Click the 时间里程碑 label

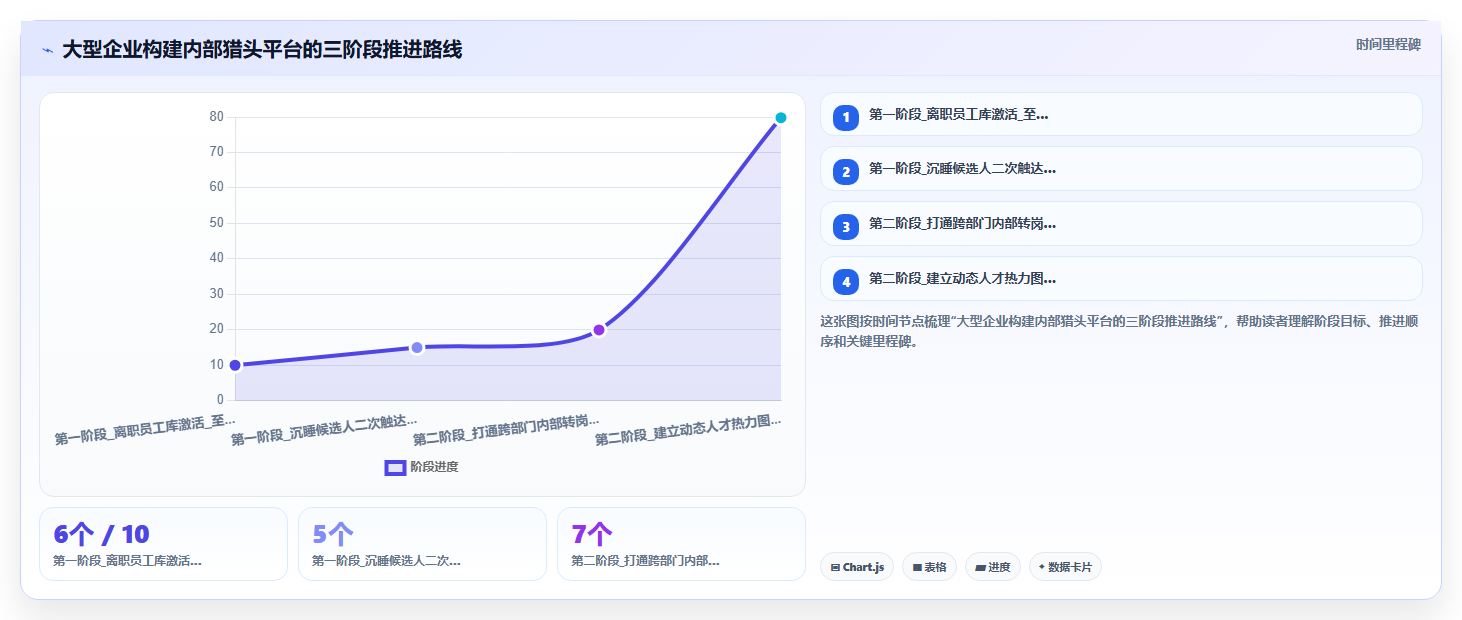click(1388, 45)
